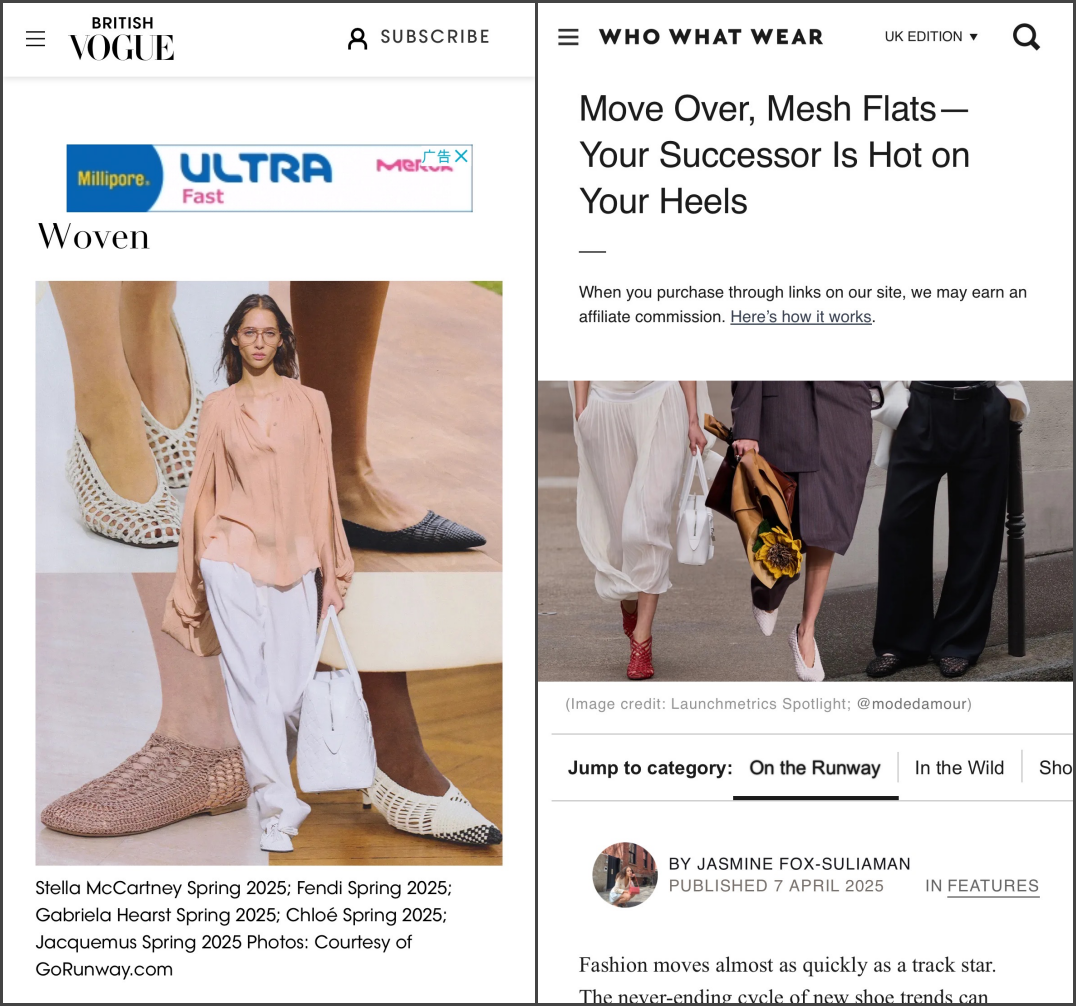Click the Subscribe link on Vogue
The image size is (1076, 1006).
(x=435, y=36)
